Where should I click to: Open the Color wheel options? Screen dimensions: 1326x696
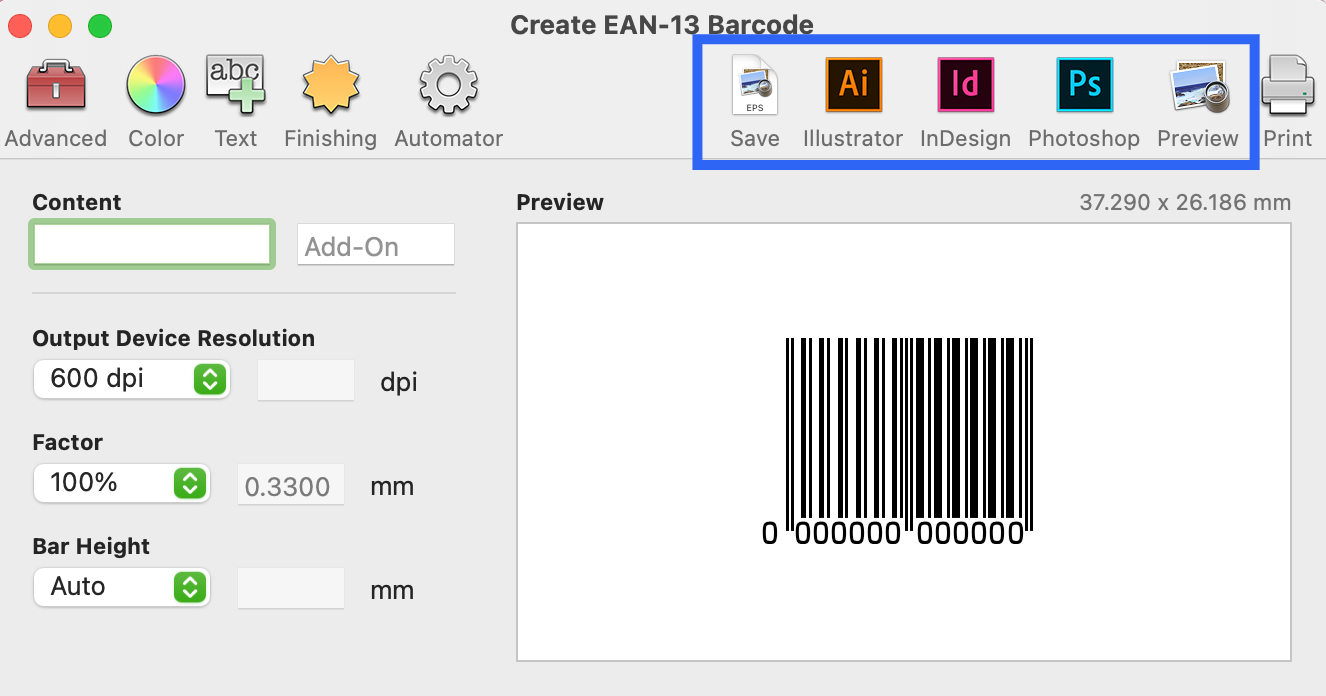pyautogui.click(x=156, y=103)
